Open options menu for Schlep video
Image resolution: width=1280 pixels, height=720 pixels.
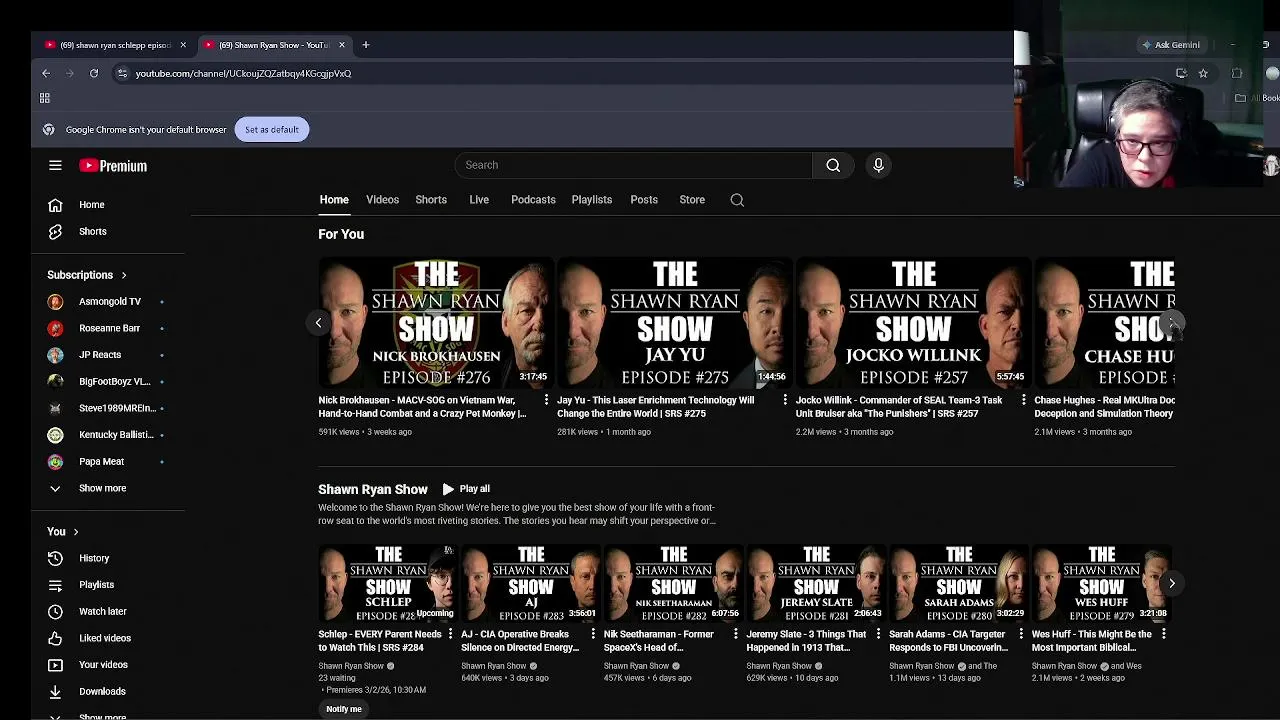pos(450,634)
